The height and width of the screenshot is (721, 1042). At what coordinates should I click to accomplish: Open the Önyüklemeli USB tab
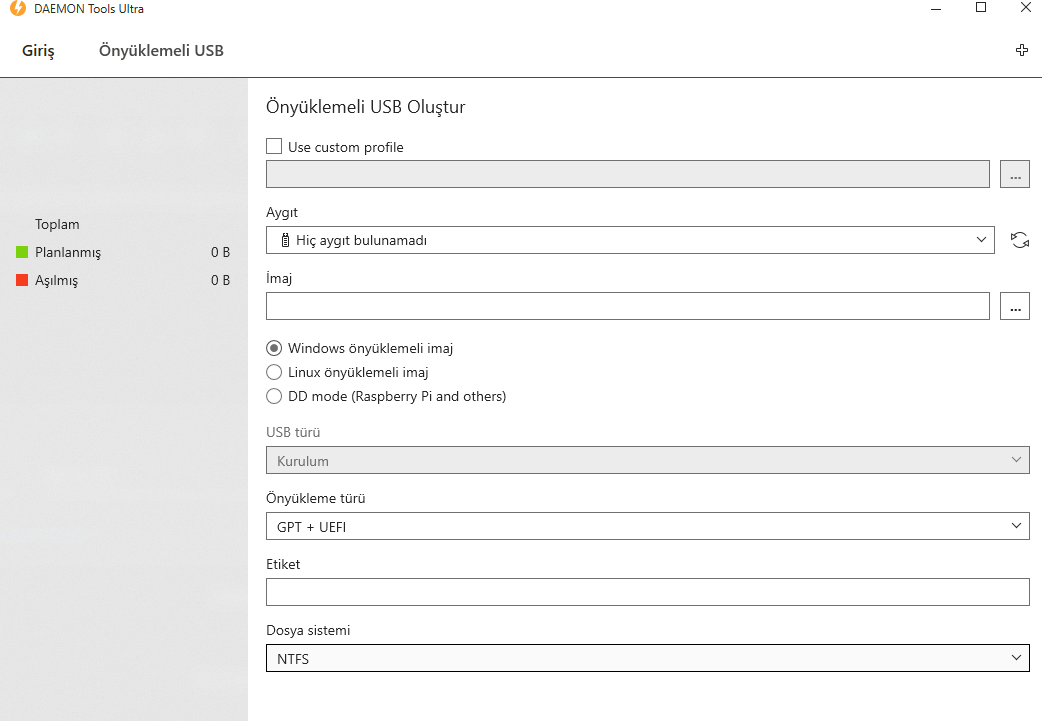point(161,51)
